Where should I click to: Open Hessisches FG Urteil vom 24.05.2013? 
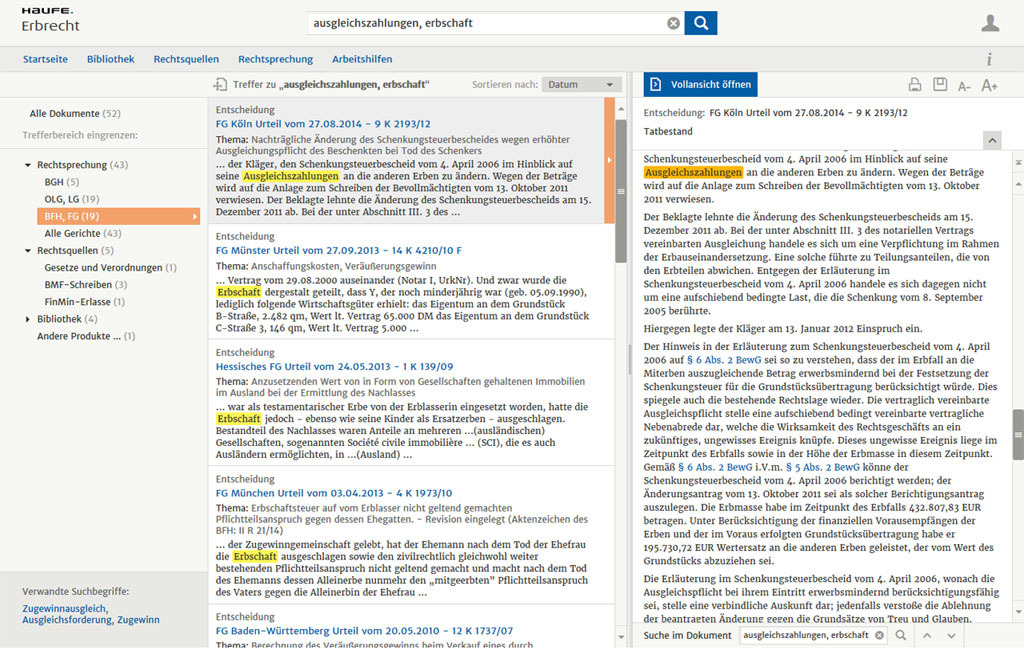point(334,366)
